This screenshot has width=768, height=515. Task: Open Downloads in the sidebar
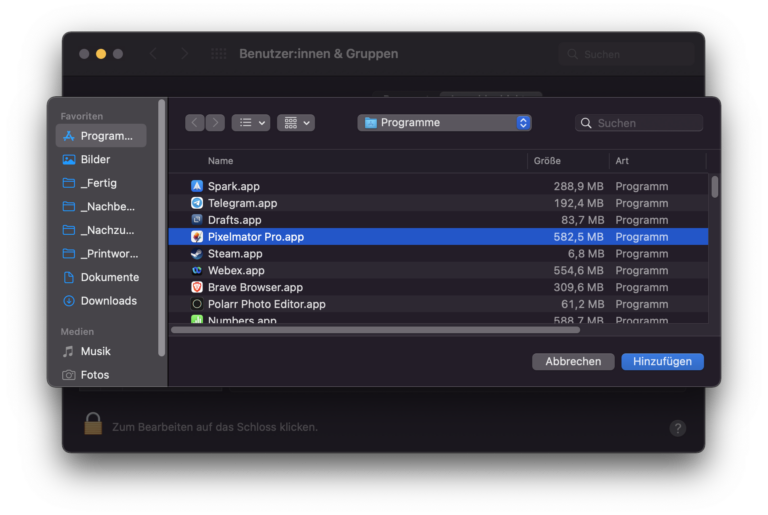click(x=101, y=300)
